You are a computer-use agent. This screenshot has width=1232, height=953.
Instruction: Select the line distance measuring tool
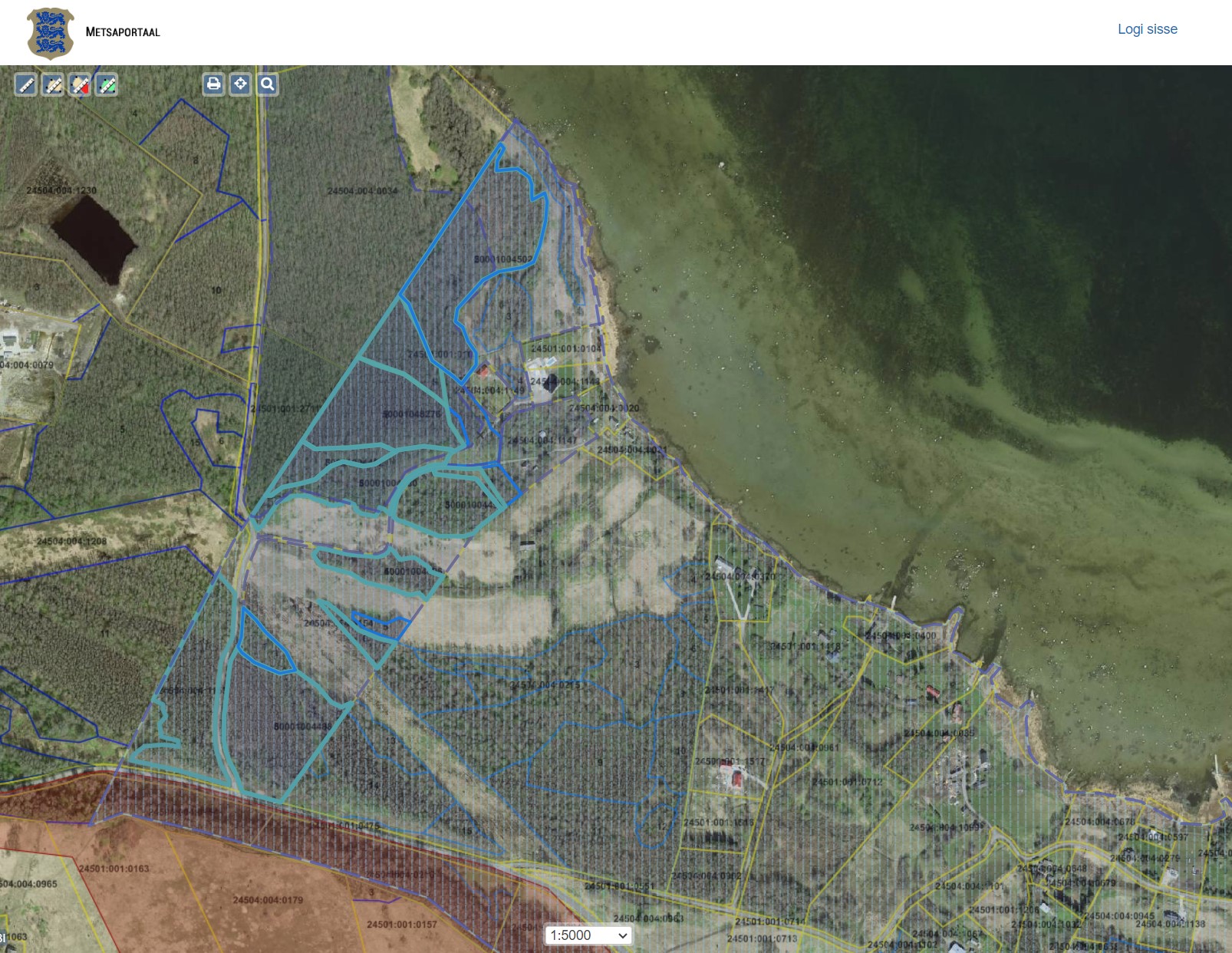tap(26, 84)
